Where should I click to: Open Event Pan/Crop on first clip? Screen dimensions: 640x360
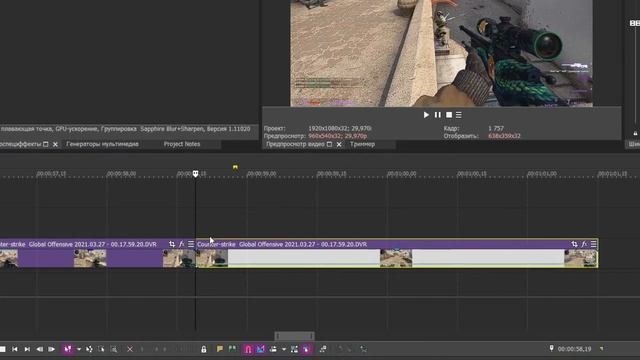point(172,244)
